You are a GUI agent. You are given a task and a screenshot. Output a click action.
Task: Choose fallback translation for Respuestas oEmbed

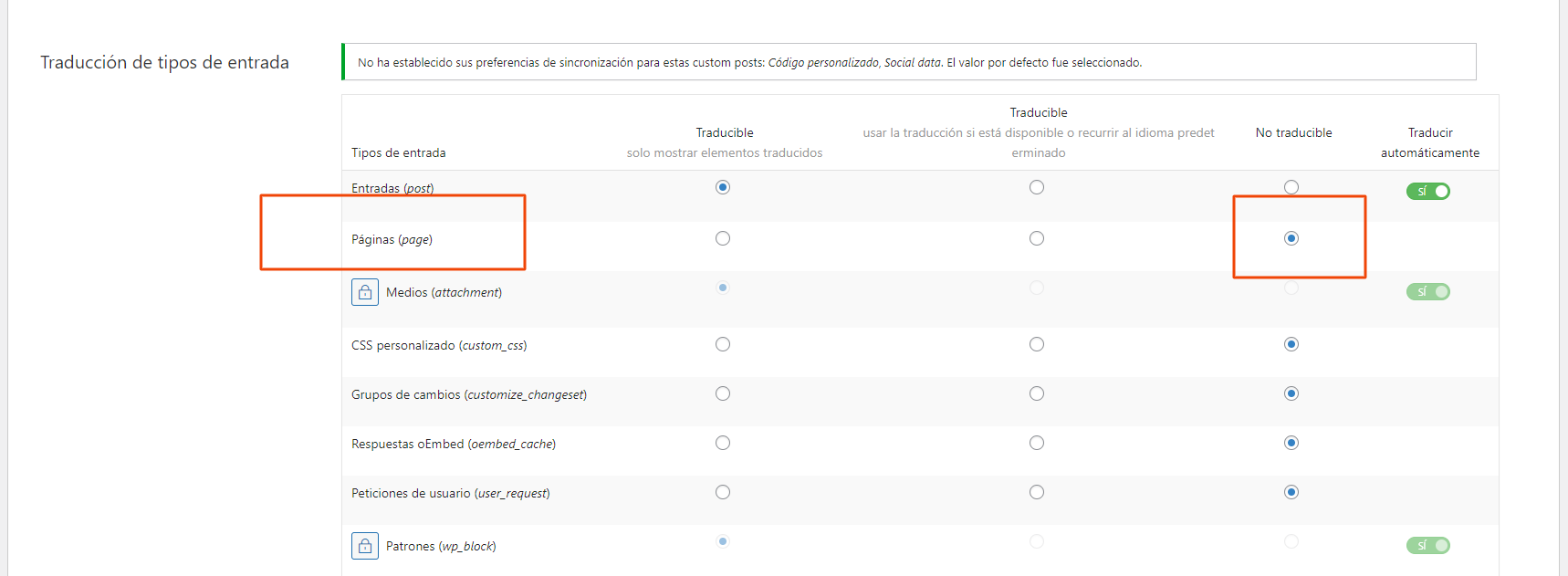pos(1037,443)
